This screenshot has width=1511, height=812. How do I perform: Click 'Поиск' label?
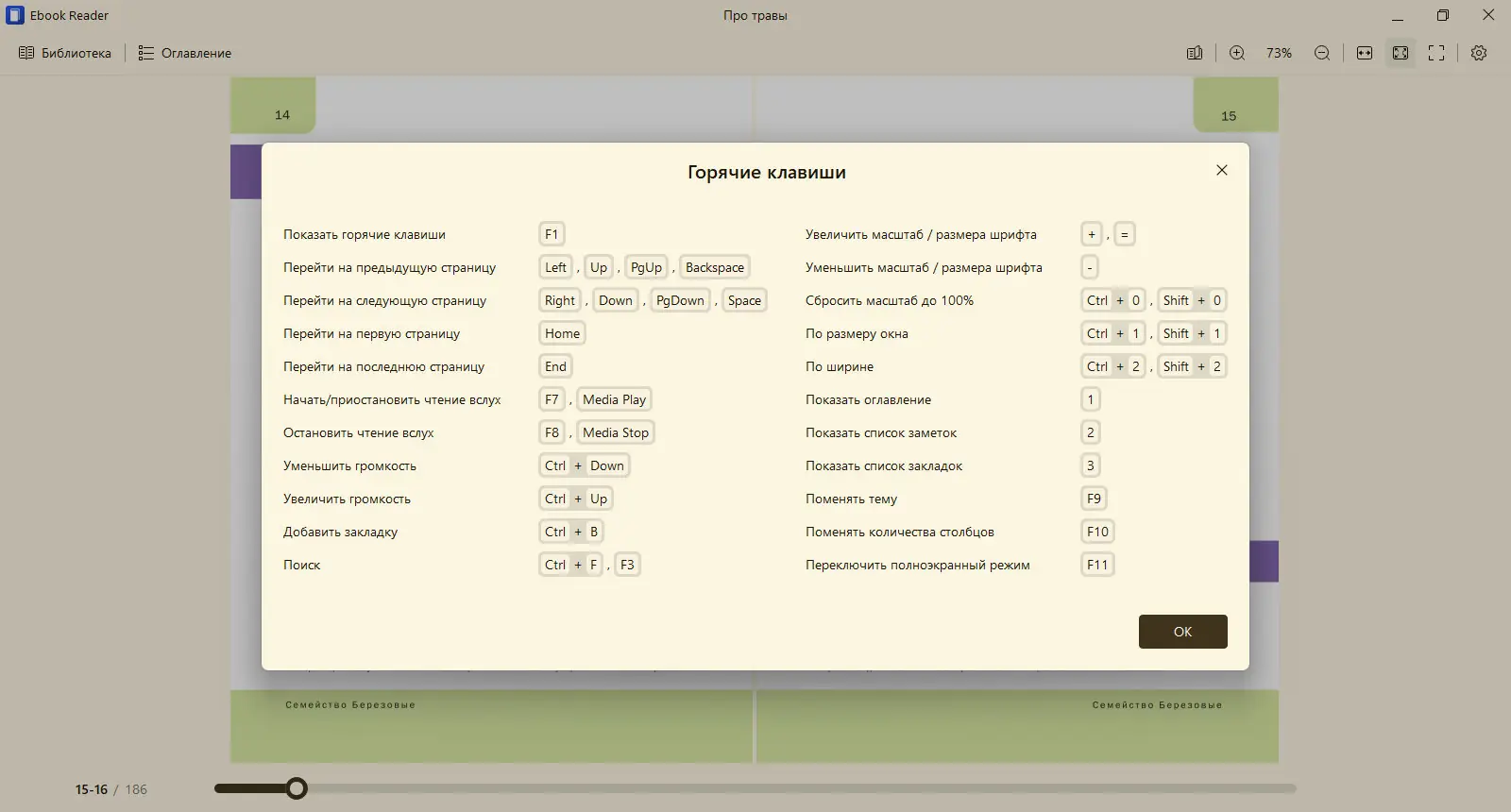(301, 565)
